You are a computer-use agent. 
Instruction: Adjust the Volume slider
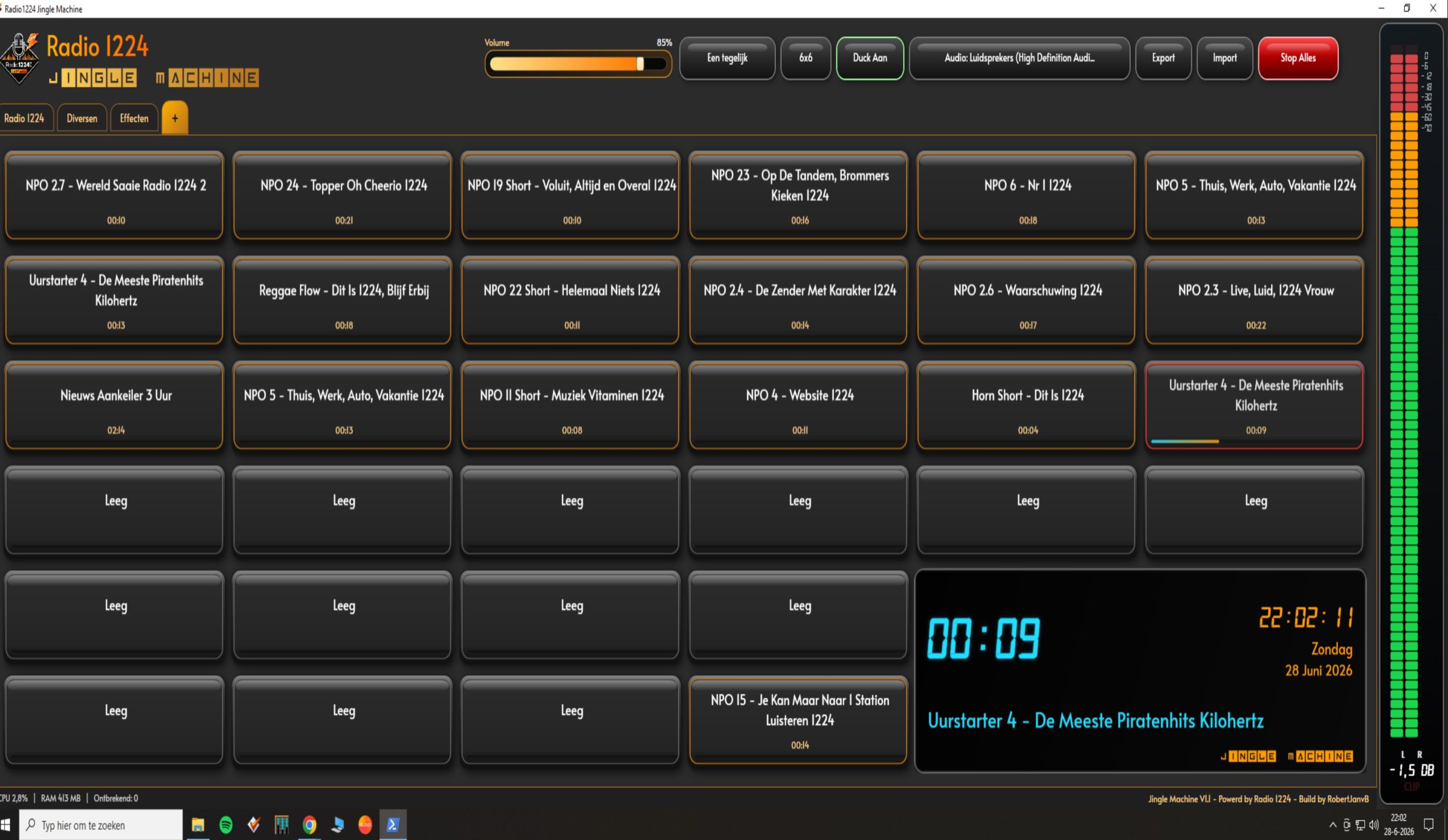click(578, 64)
